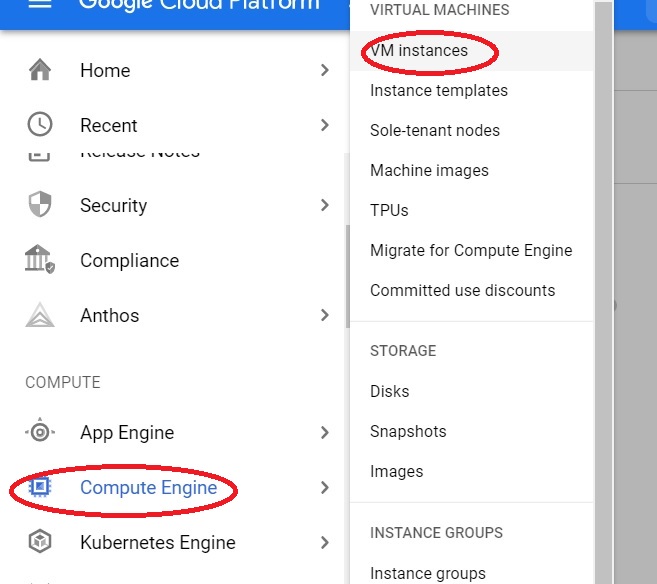Viewport: 657px width, 584px height.
Task: Click the Kubernetes Engine cube icon
Action: click(x=40, y=541)
